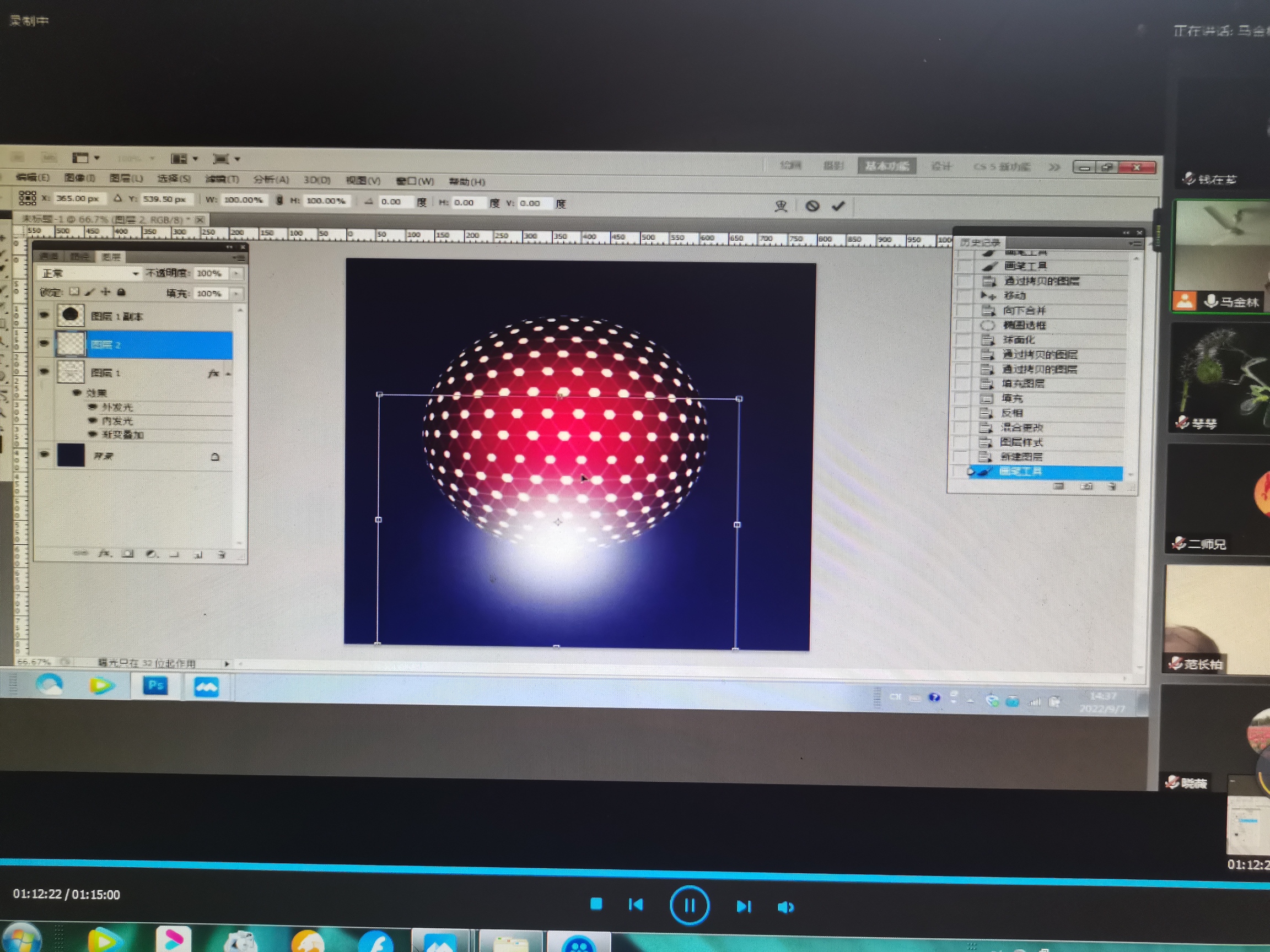Open the 视图(V) menu
1270x952 pixels.
(x=363, y=181)
